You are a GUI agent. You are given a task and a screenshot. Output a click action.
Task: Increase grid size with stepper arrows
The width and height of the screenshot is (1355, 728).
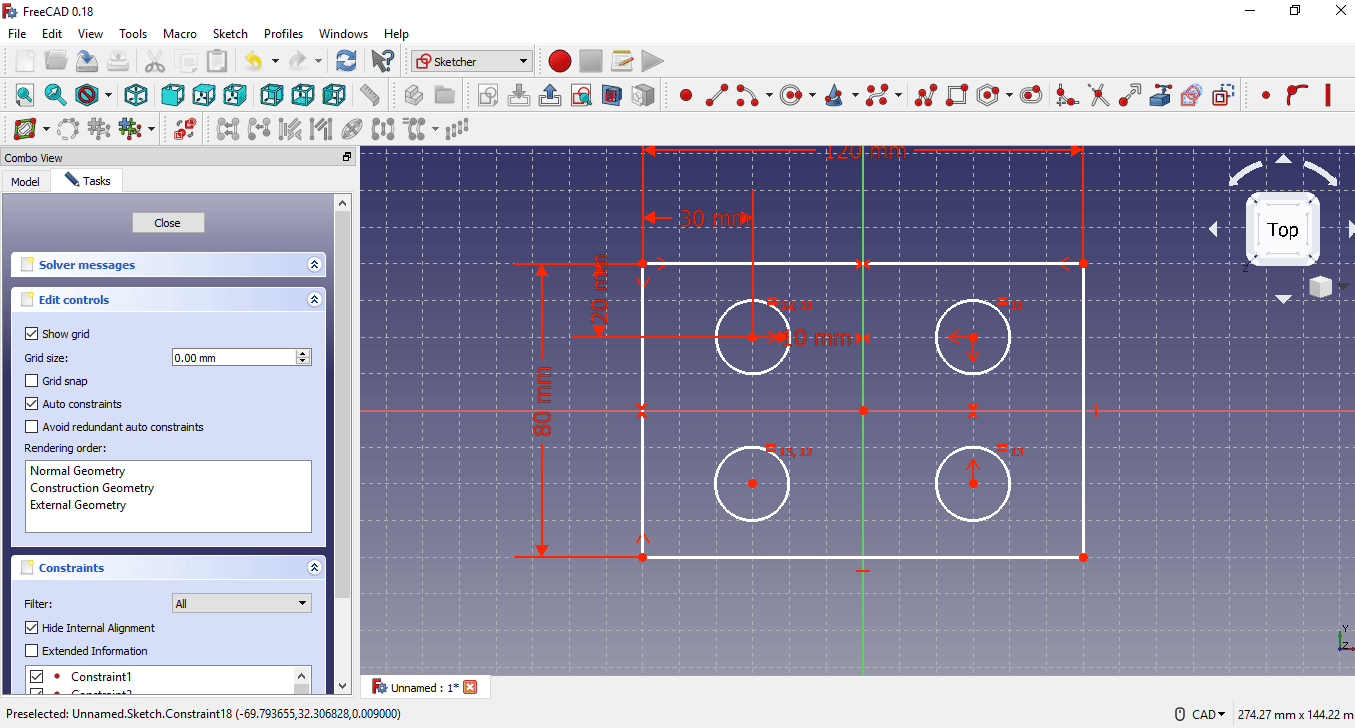coord(304,353)
